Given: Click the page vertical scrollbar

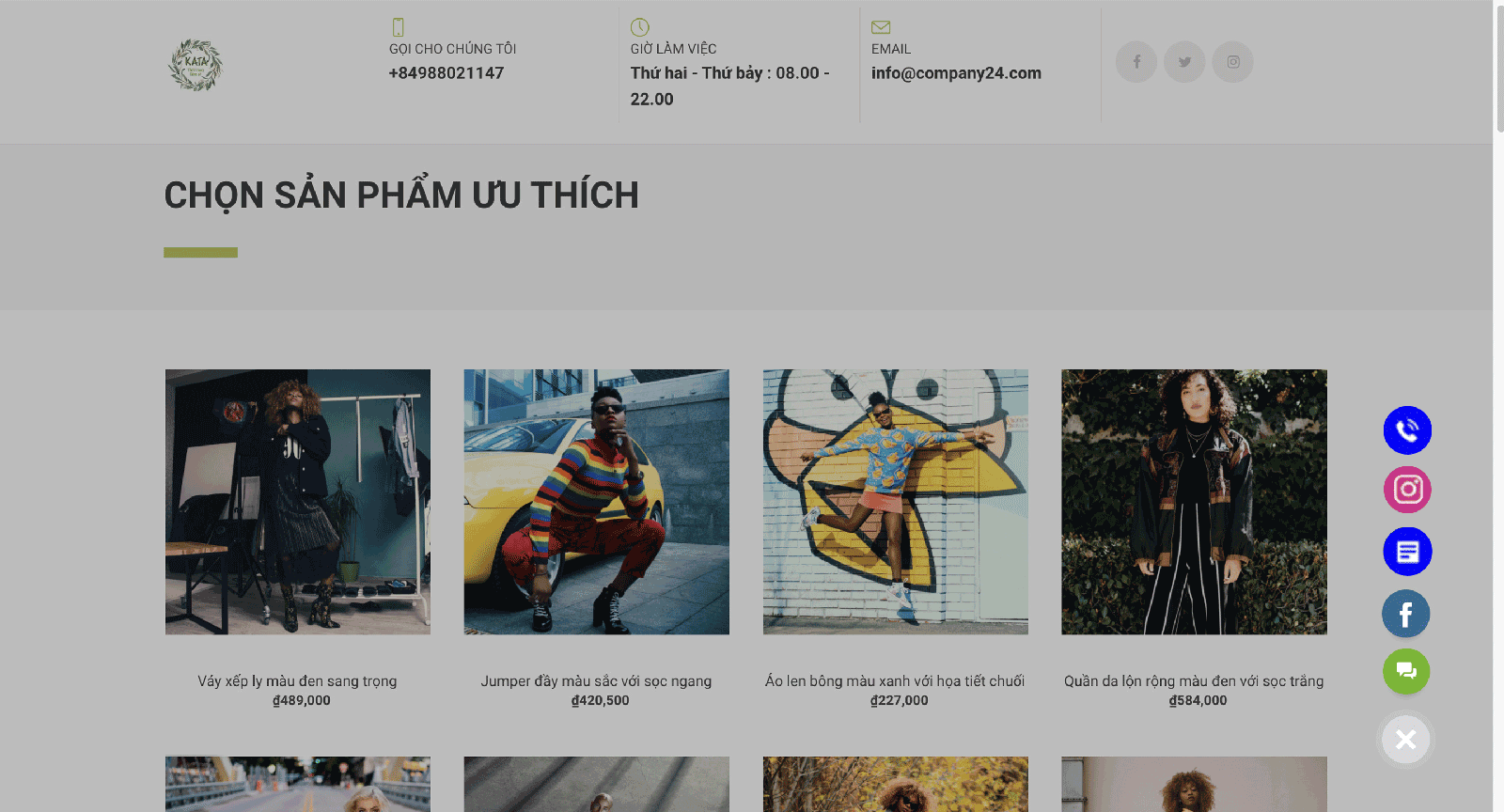Looking at the screenshot, I should pyautogui.click(x=1498, y=406).
